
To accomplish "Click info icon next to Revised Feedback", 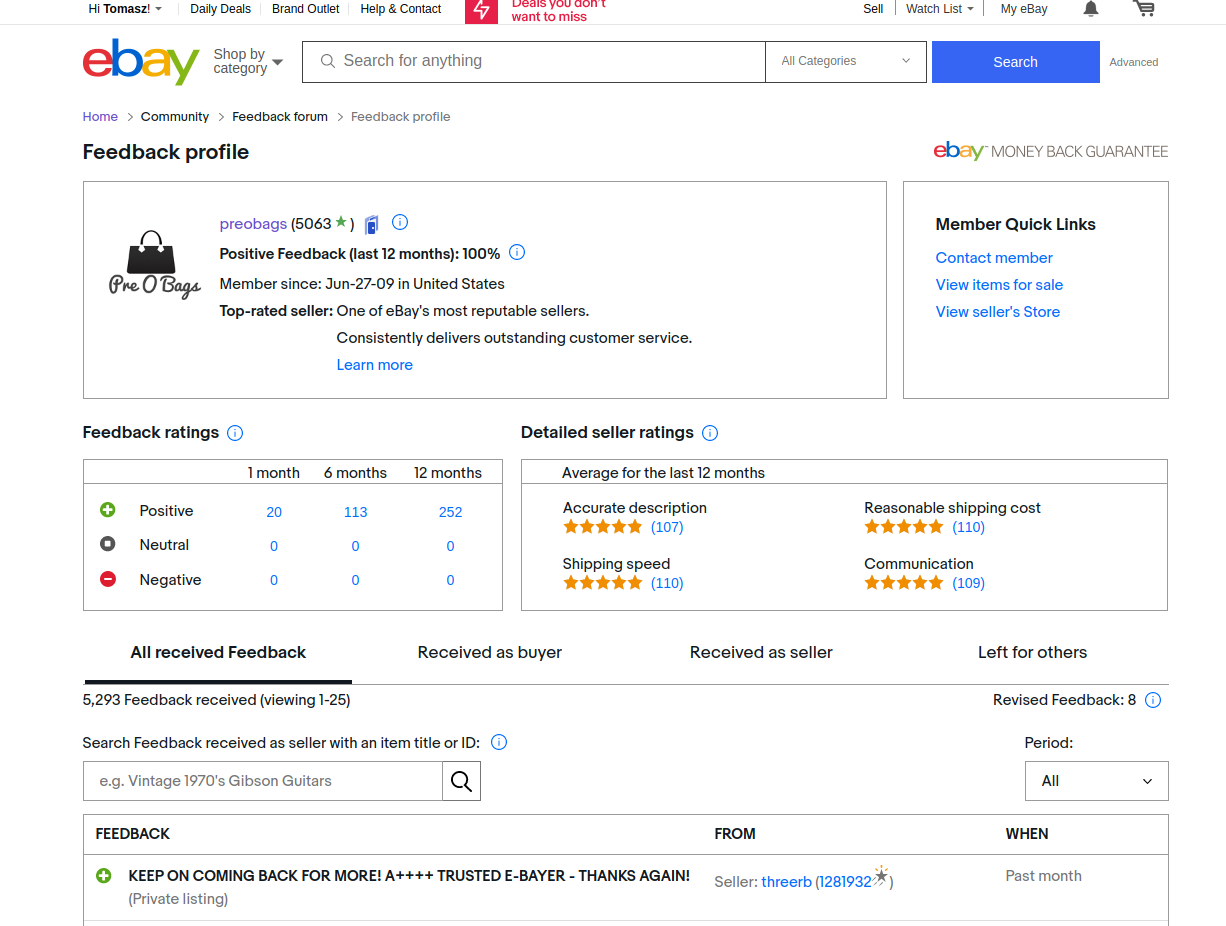I will [1153, 700].
